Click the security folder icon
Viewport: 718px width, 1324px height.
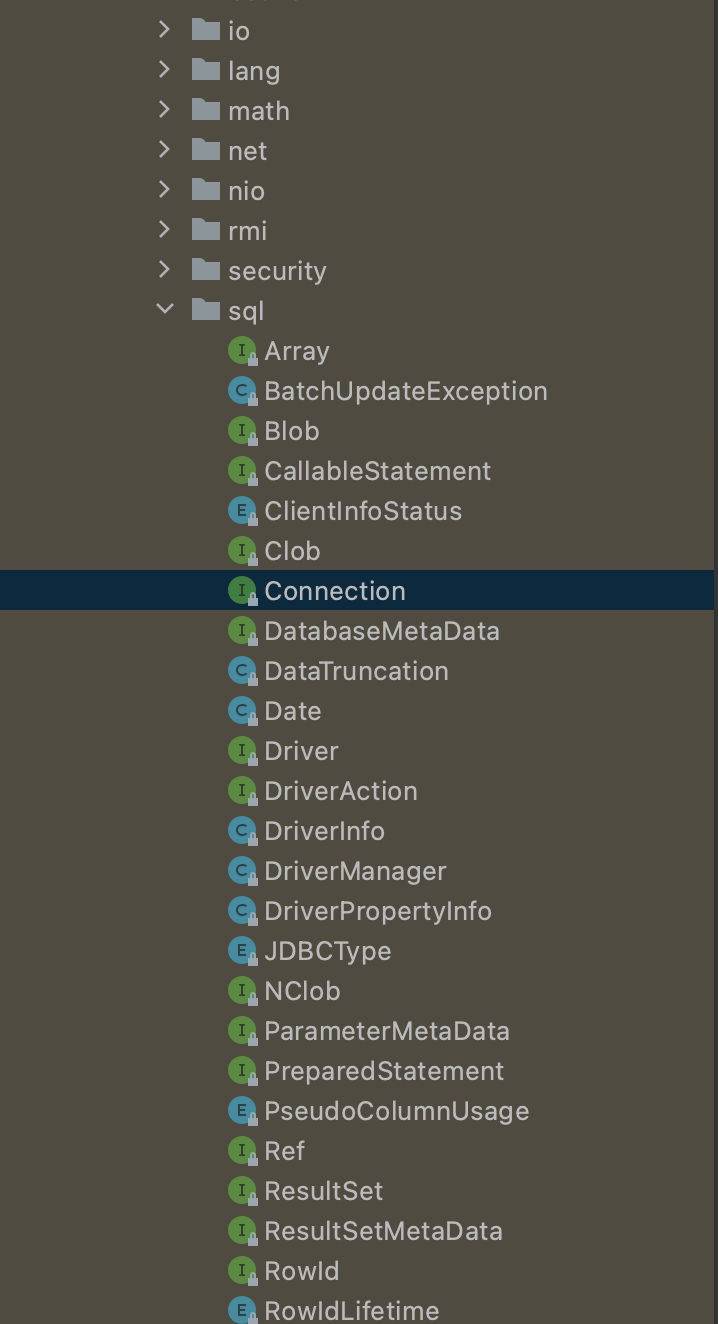click(x=206, y=270)
